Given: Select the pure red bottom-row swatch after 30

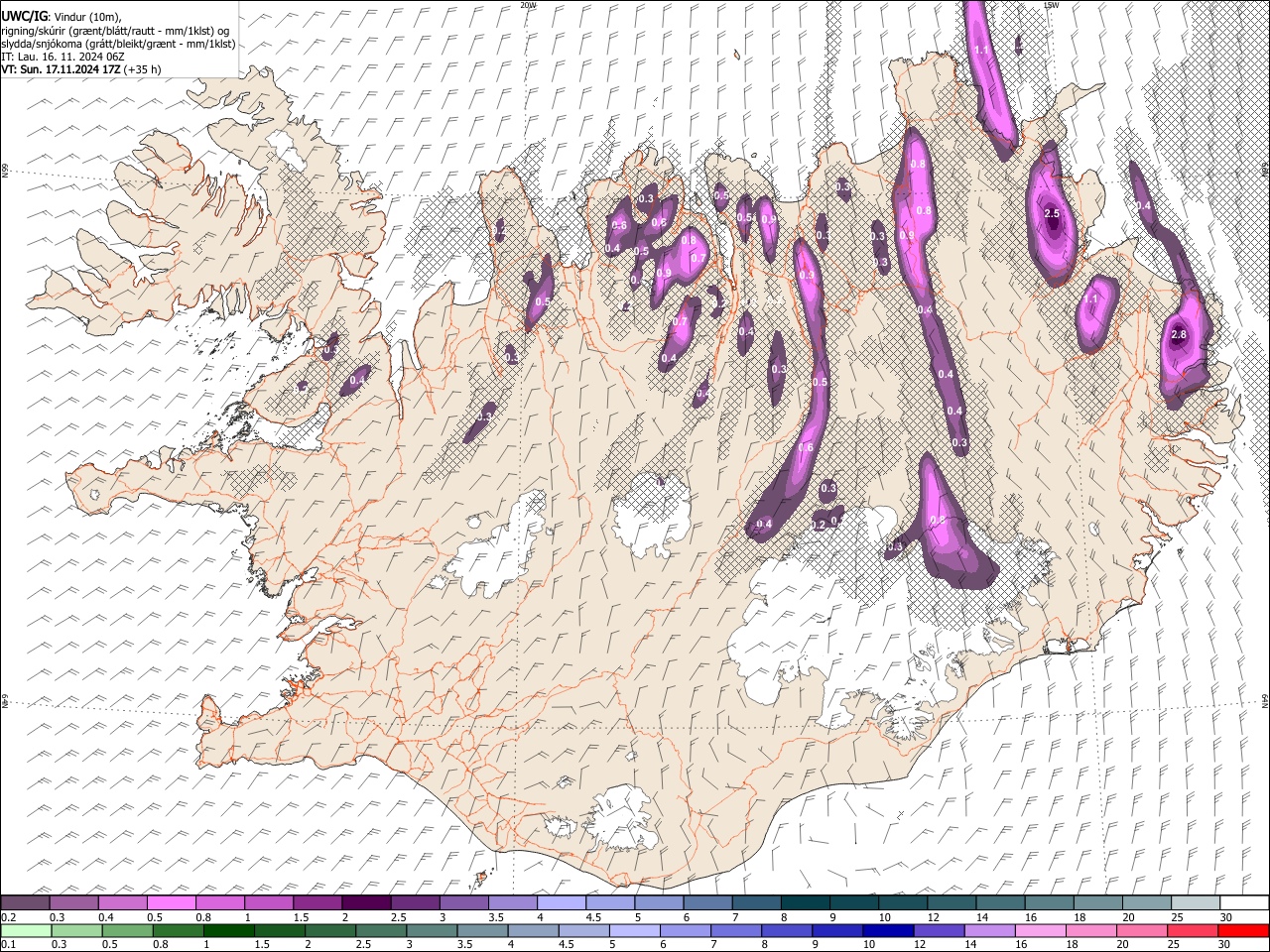Looking at the screenshot, I should 1242,930.
